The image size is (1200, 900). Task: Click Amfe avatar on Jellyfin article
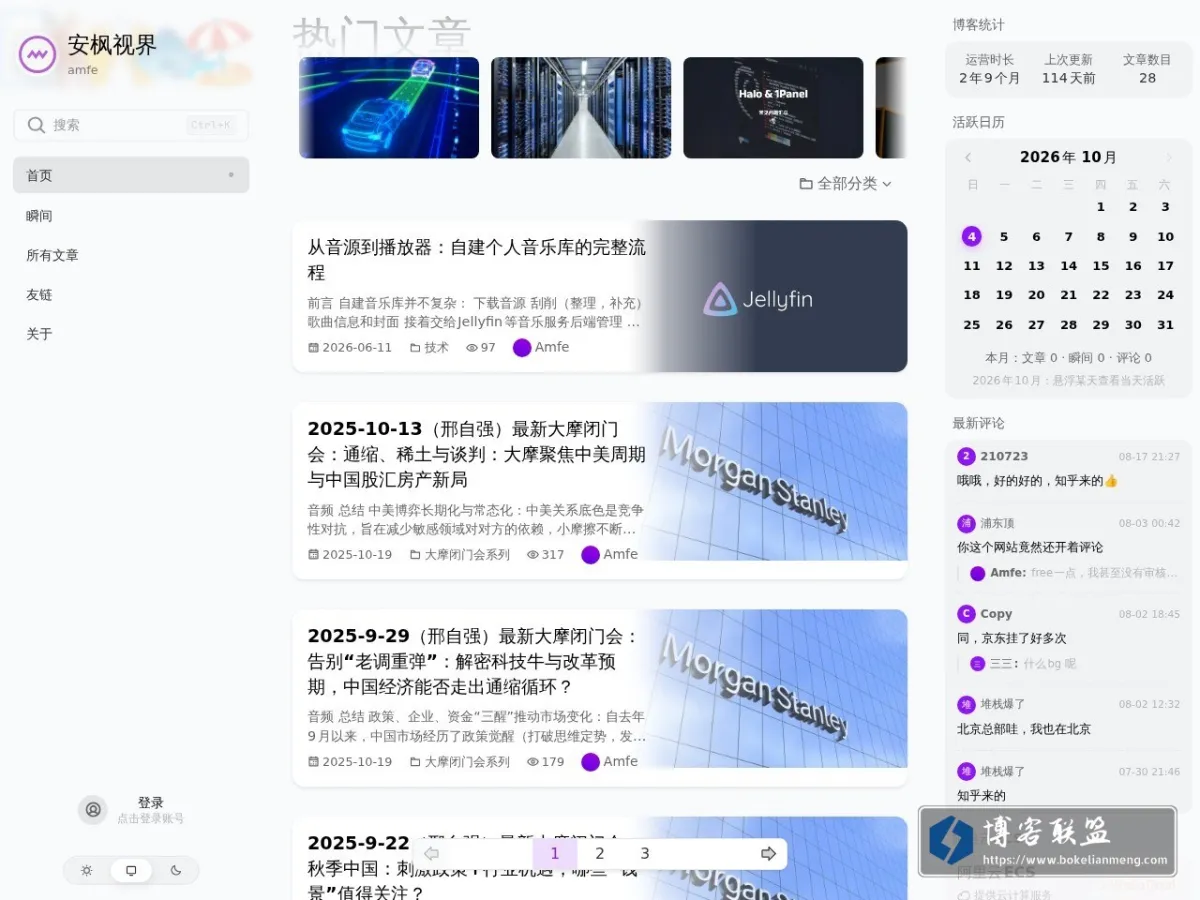[x=522, y=347]
